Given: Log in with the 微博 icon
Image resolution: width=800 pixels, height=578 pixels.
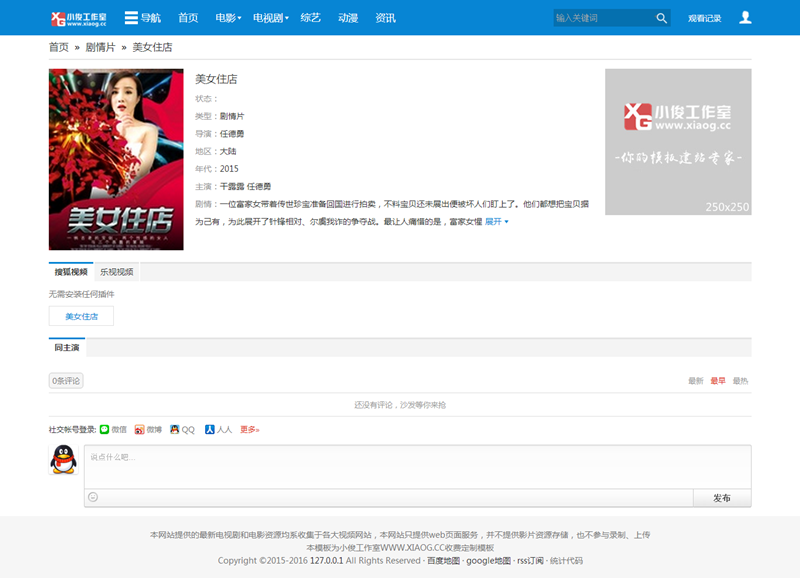Looking at the screenshot, I should pyautogui.click(x=139, y=430).
